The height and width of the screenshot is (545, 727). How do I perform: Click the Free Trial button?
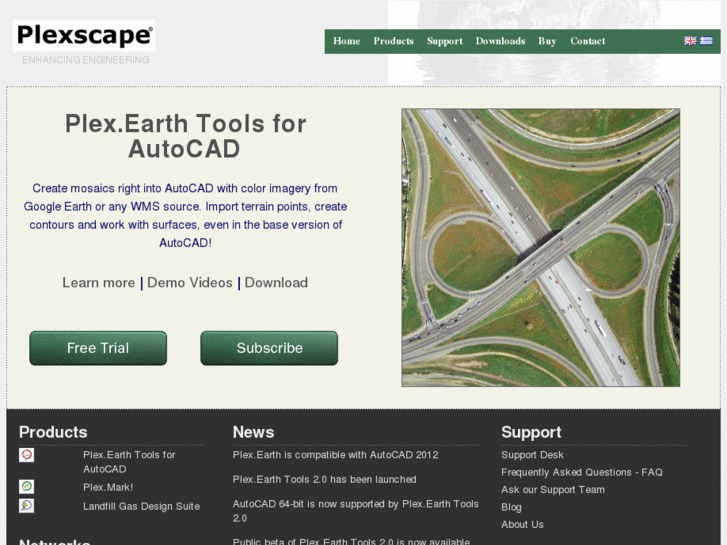(x=98, y=348)
